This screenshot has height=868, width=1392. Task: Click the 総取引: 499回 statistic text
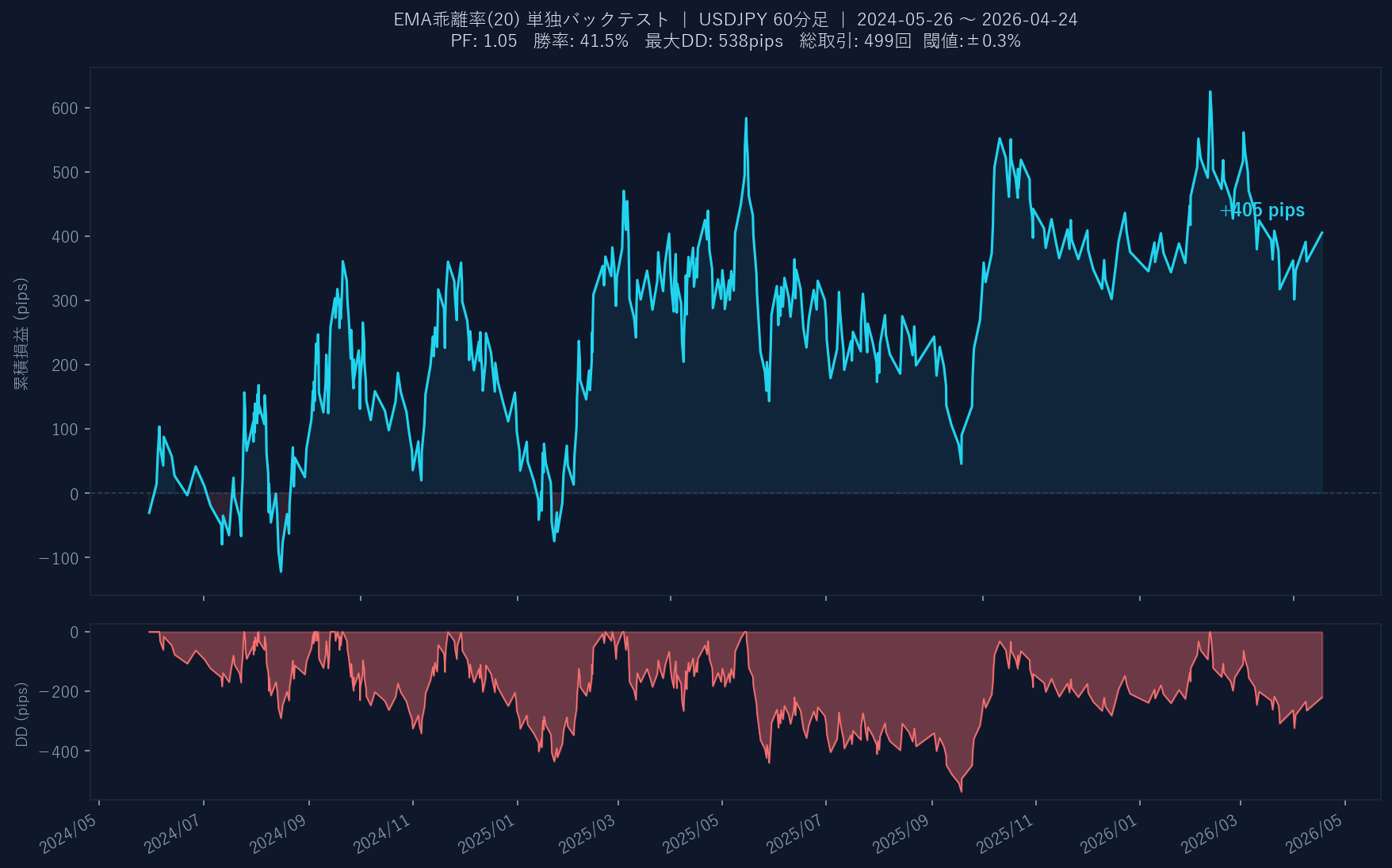pos(855,41)
